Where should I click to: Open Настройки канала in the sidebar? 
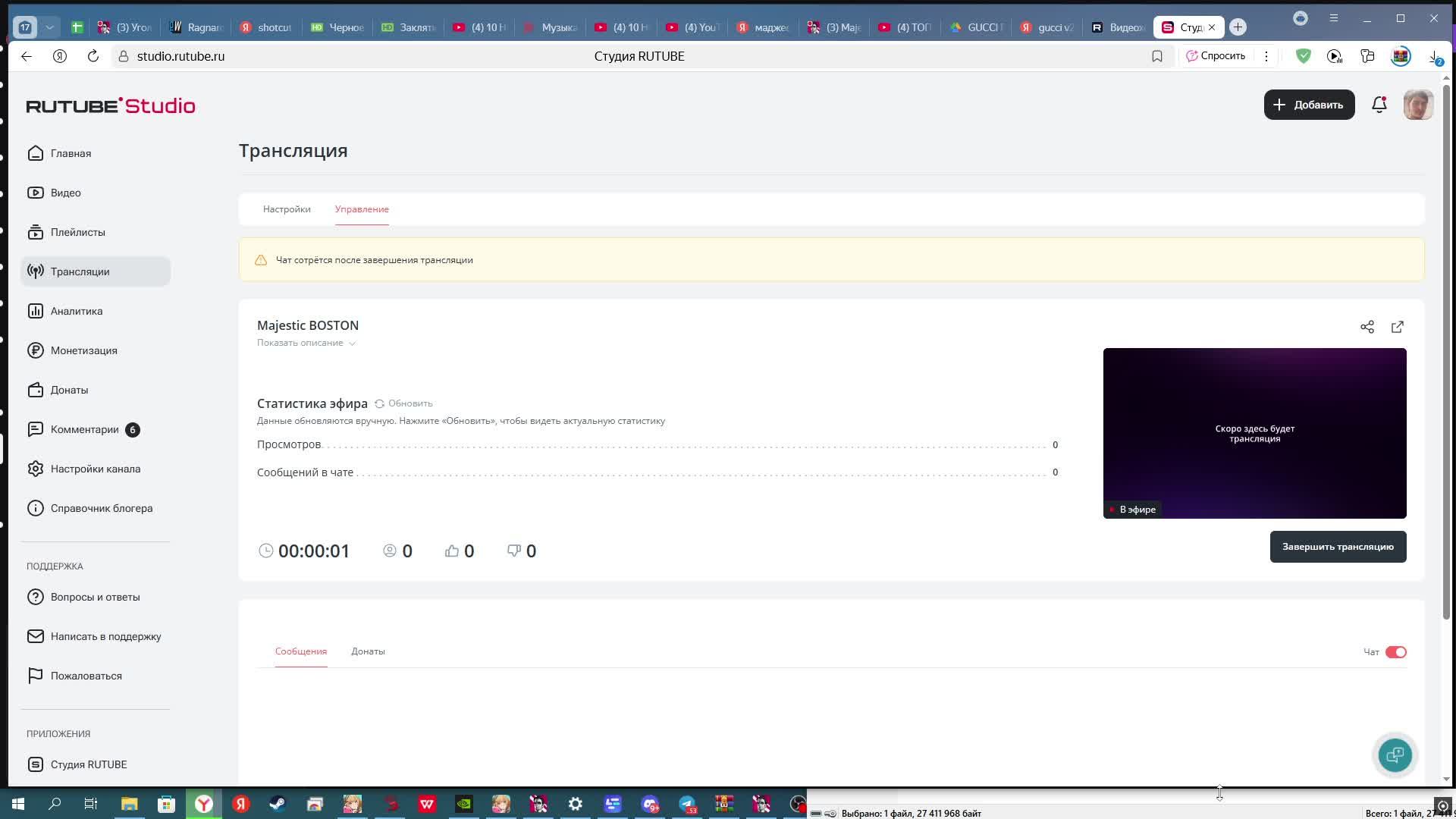95,469
